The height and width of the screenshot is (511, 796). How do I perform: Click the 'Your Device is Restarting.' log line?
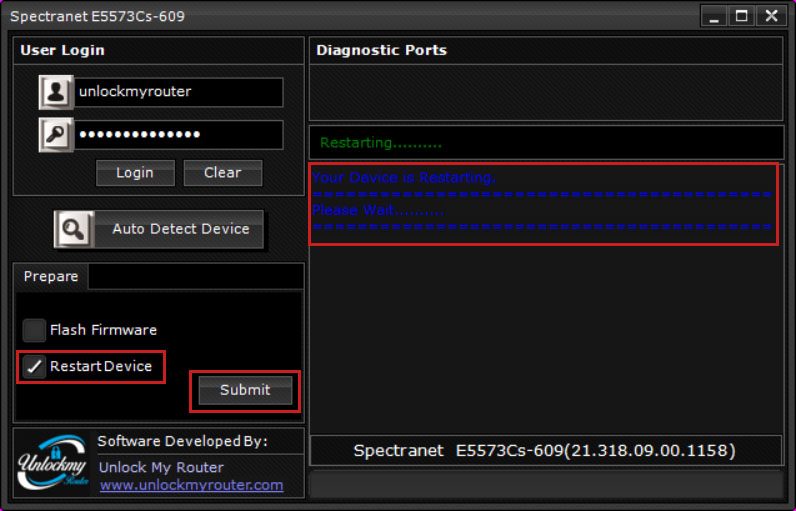click(404, 178)
